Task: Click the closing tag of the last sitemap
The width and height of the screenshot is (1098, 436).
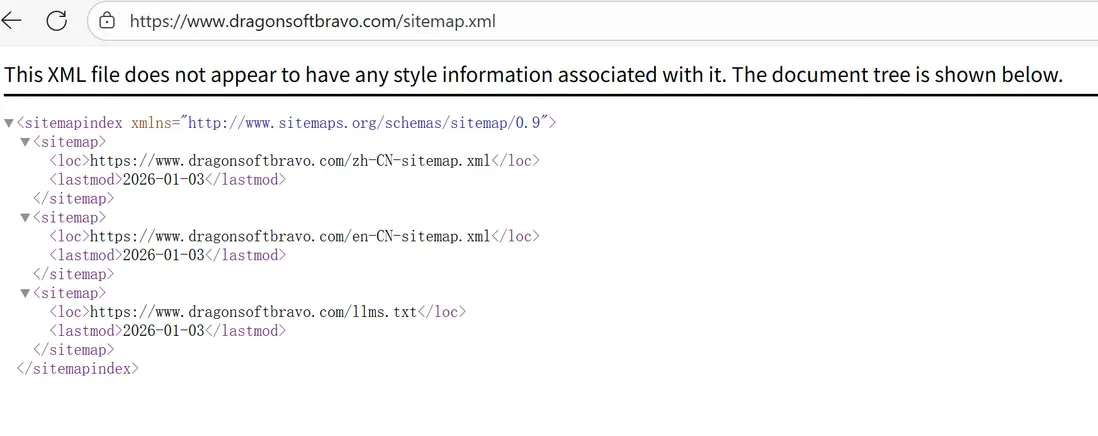Action: tap(73, 350)
